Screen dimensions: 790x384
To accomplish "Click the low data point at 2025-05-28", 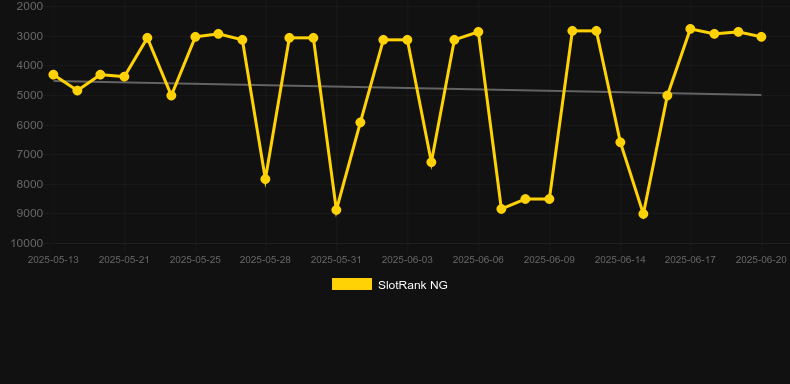I will click(x=266, y=179).
